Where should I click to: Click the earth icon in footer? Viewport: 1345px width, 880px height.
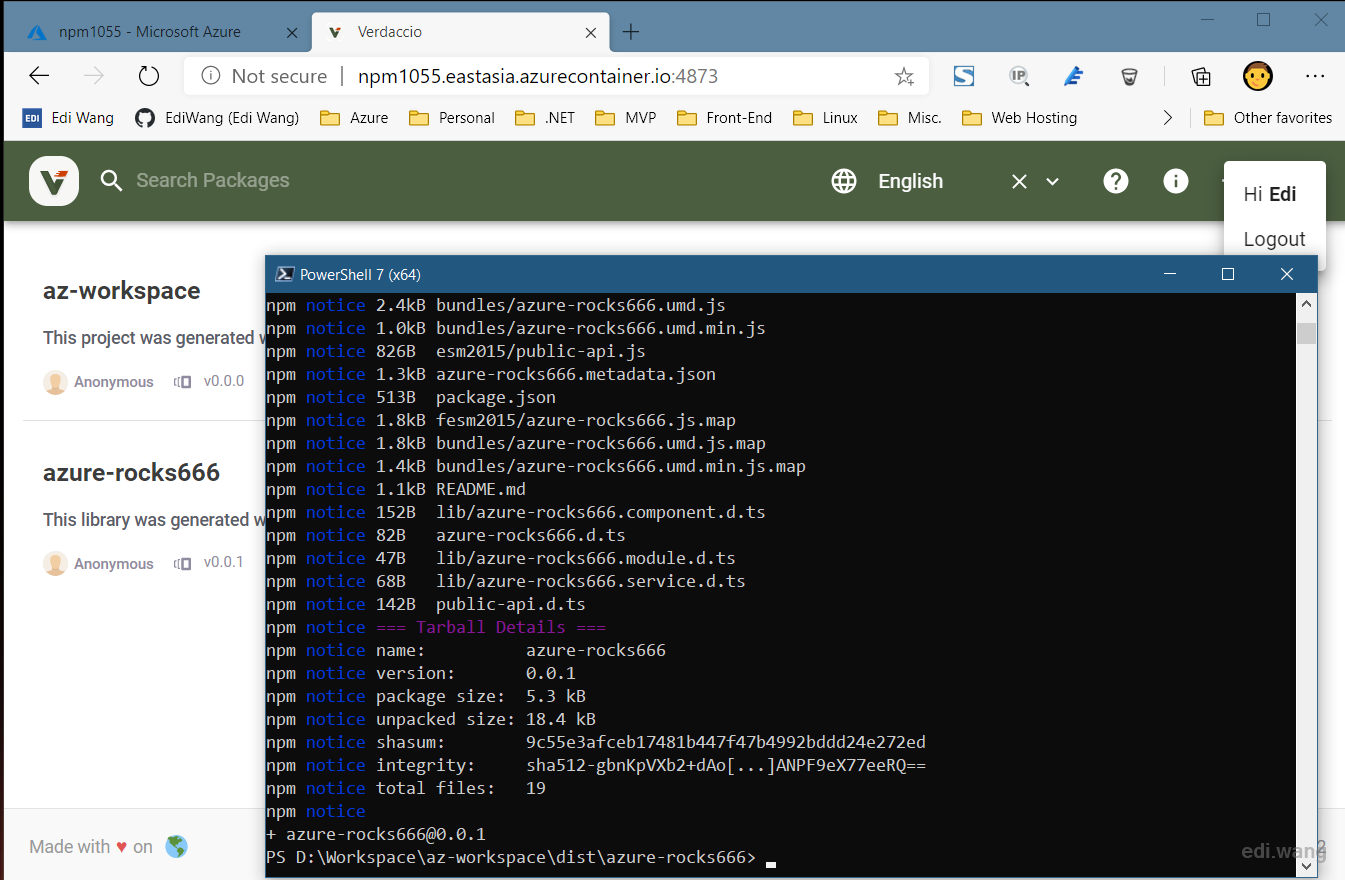176,846
